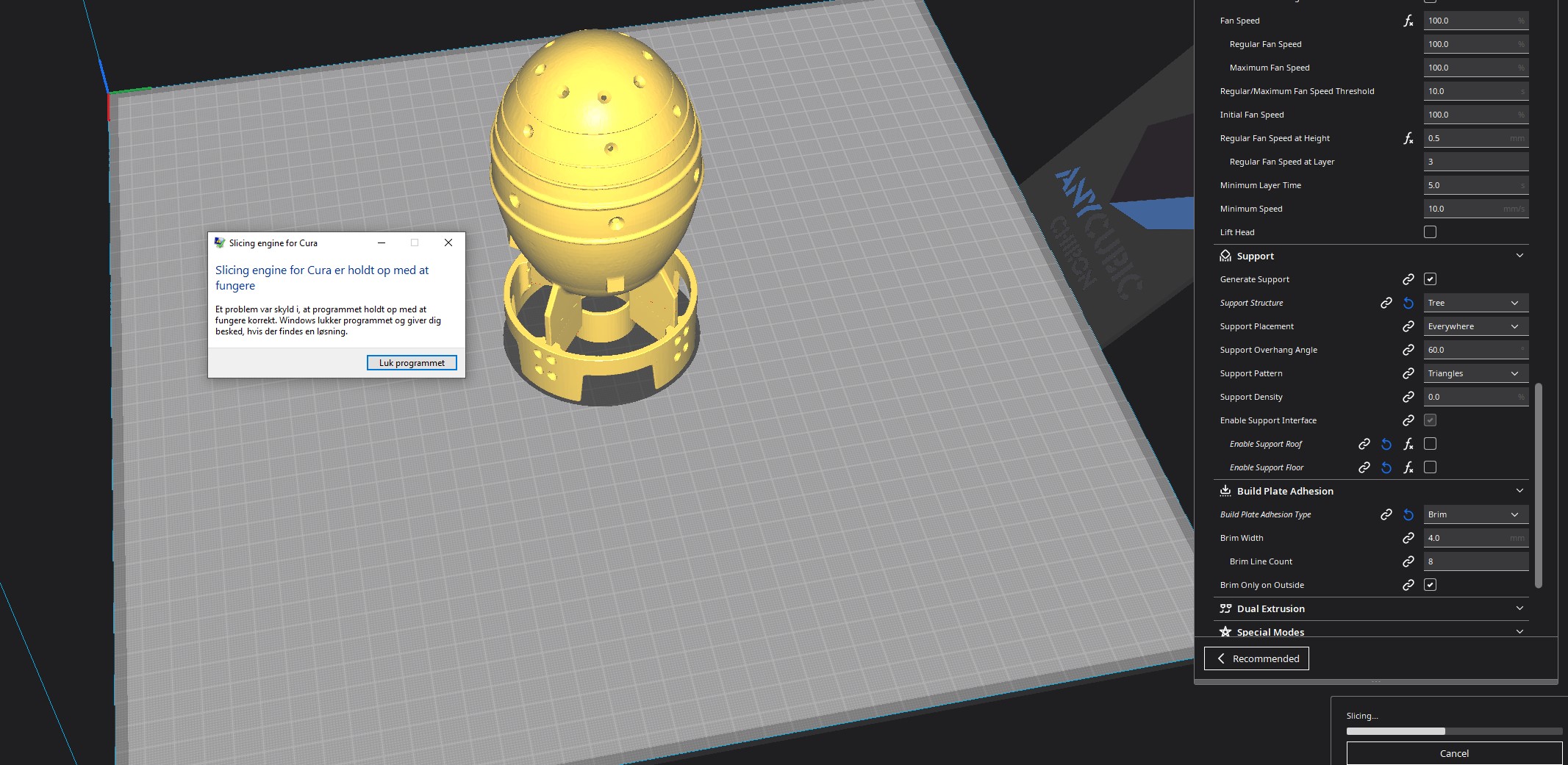Click the link icon for Support Pattern
Screen dimensions: 1568x765
1408,373
